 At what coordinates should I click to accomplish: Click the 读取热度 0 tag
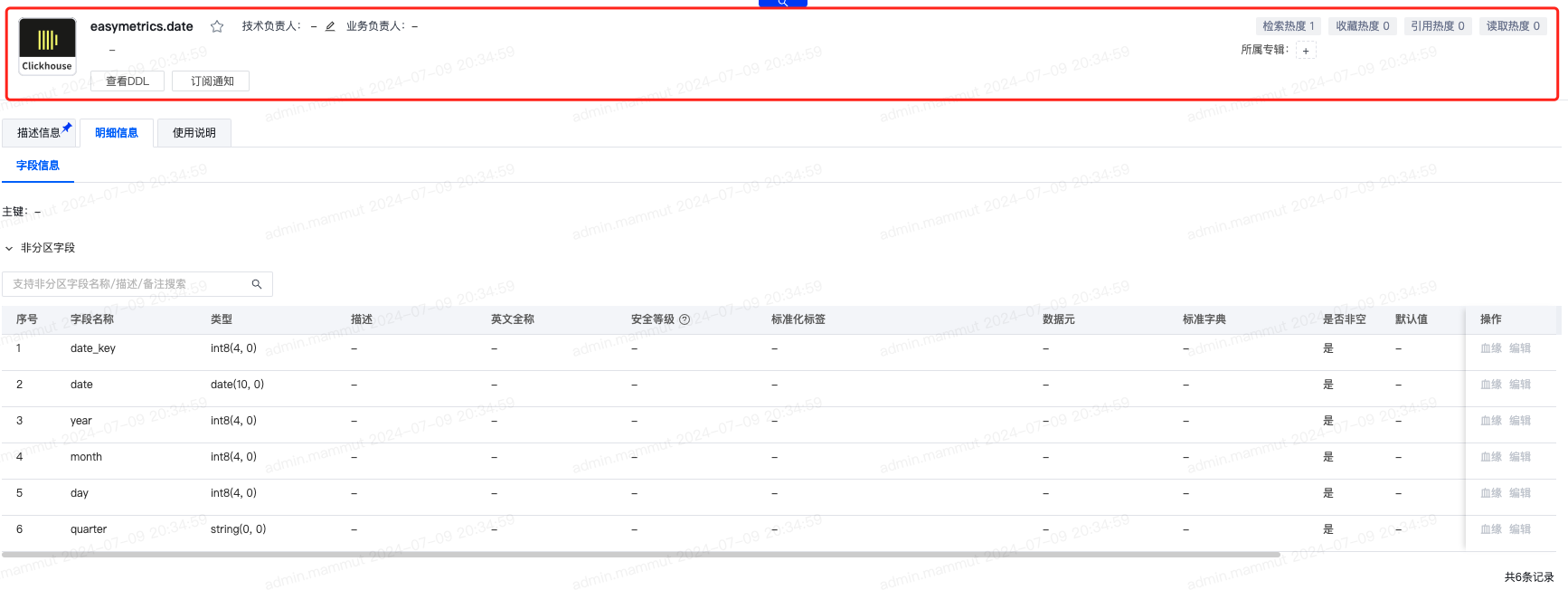[x=1513, y=26]
